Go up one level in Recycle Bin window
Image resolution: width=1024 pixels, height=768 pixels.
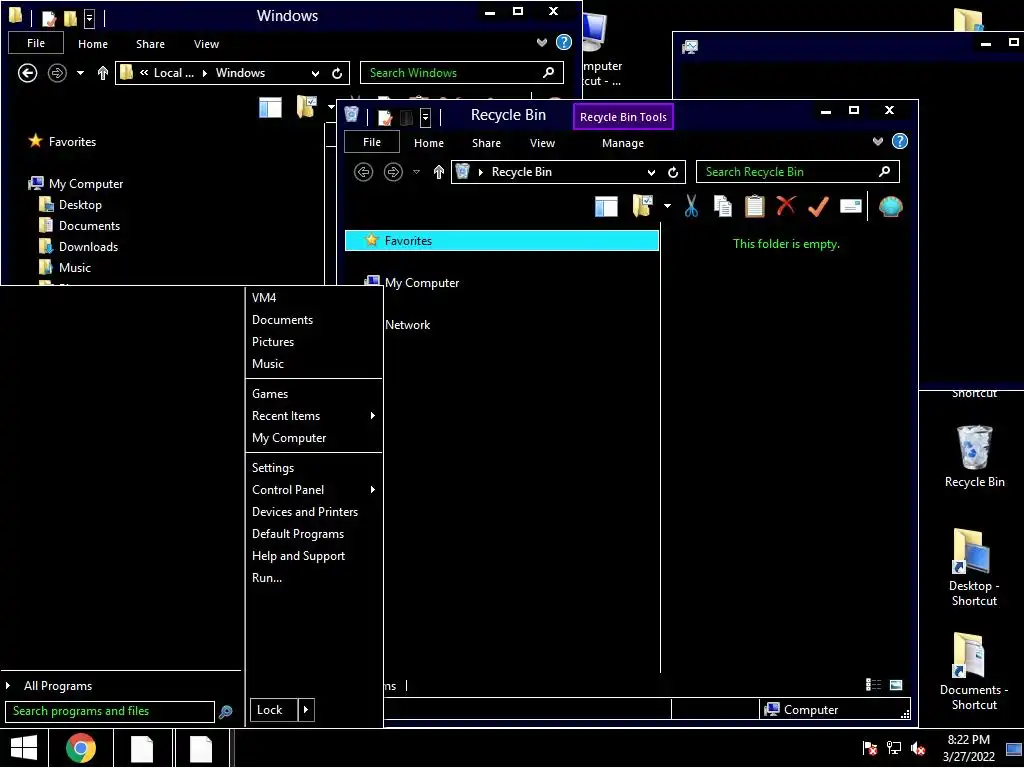[x=439, y=172]
